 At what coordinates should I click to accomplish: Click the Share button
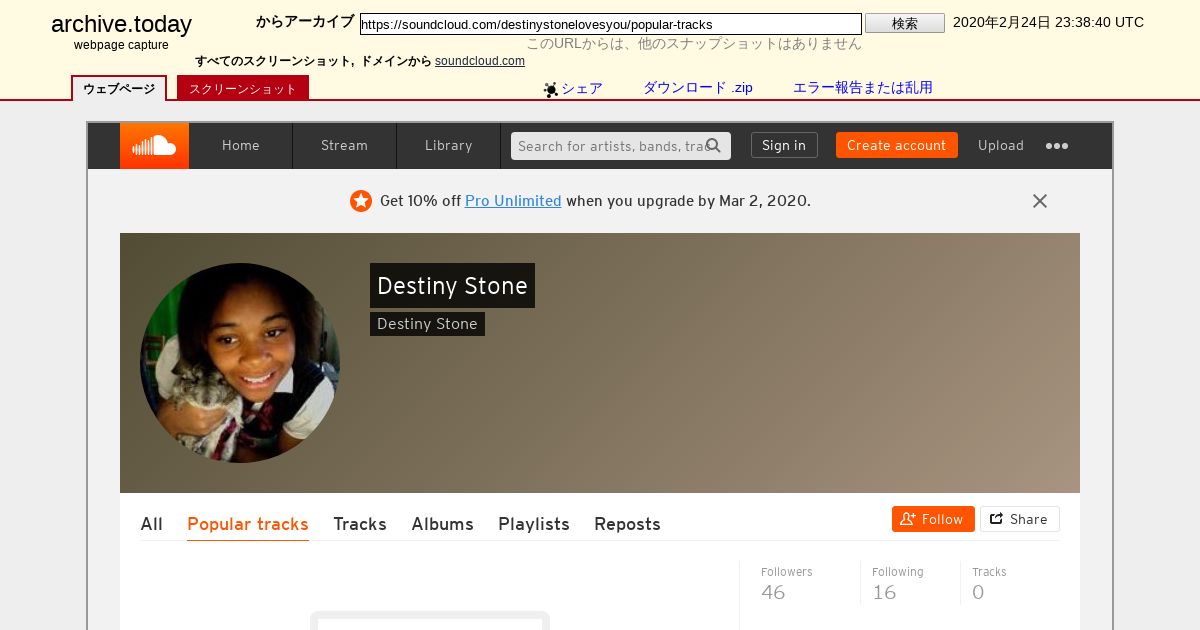(1019, 519)
